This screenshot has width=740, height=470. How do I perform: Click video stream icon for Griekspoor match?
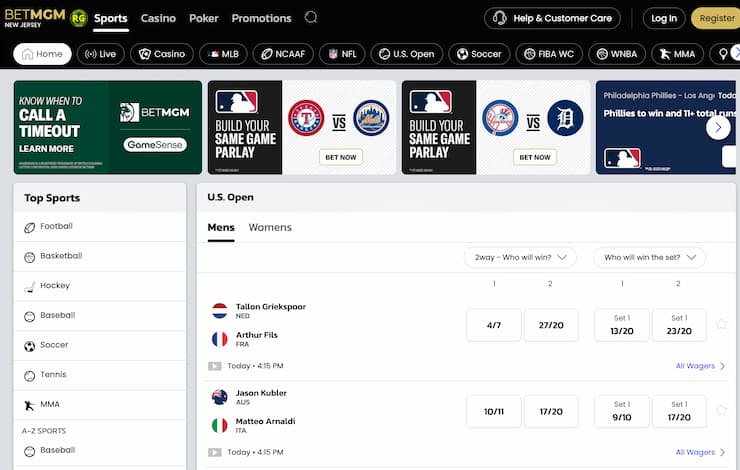[215, 366]
